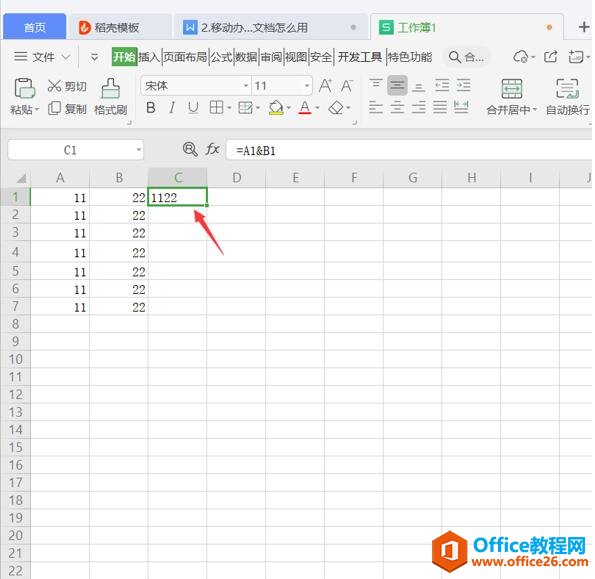Open the fill color dropdown arrow
Image resolution: width=595 pixels, height=579 pixels.
(289, 109)
